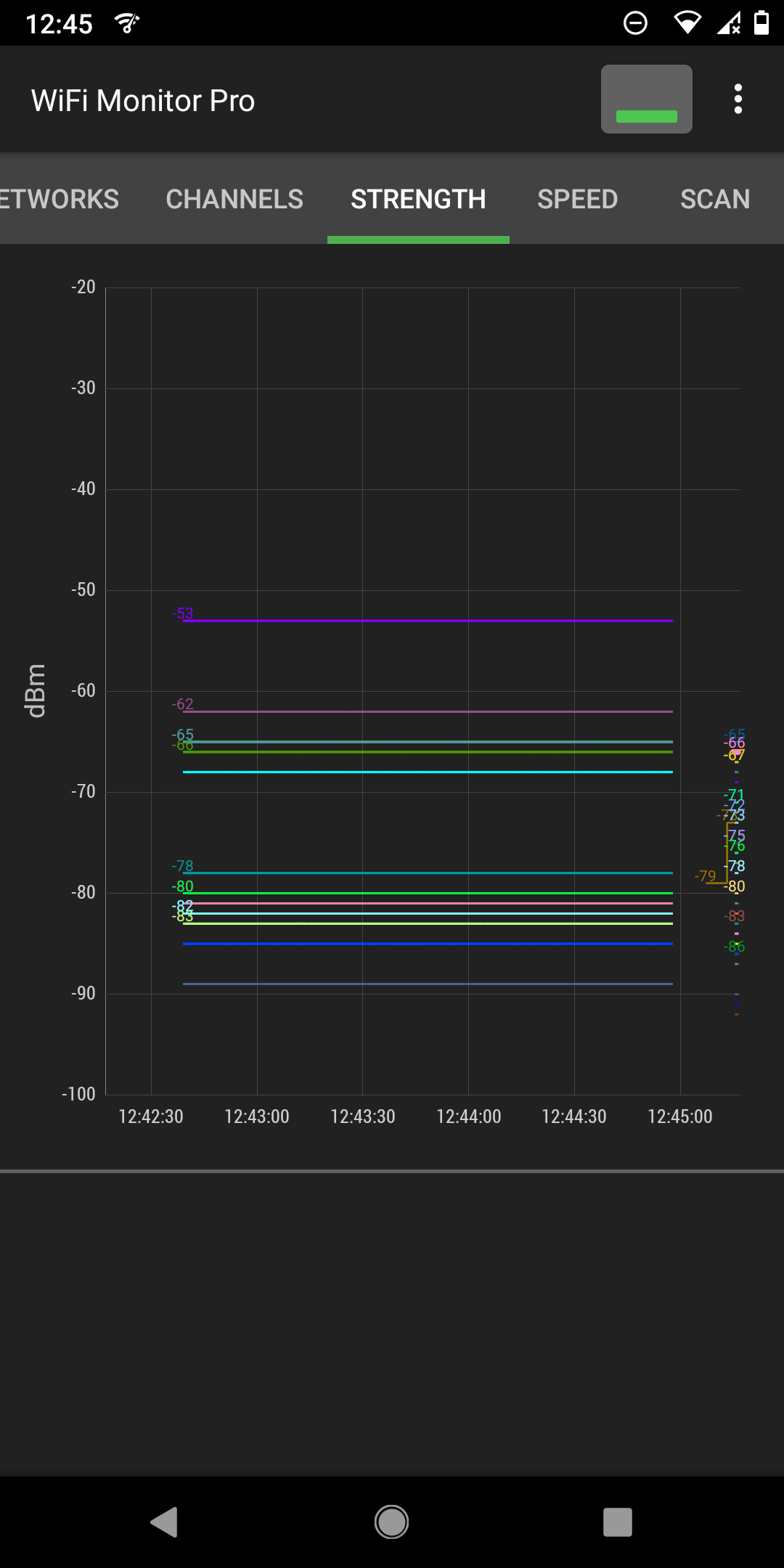Tap the 12:45:00 time axis label
Screen dimensions: 784x1568
(x=680, y=1116)
